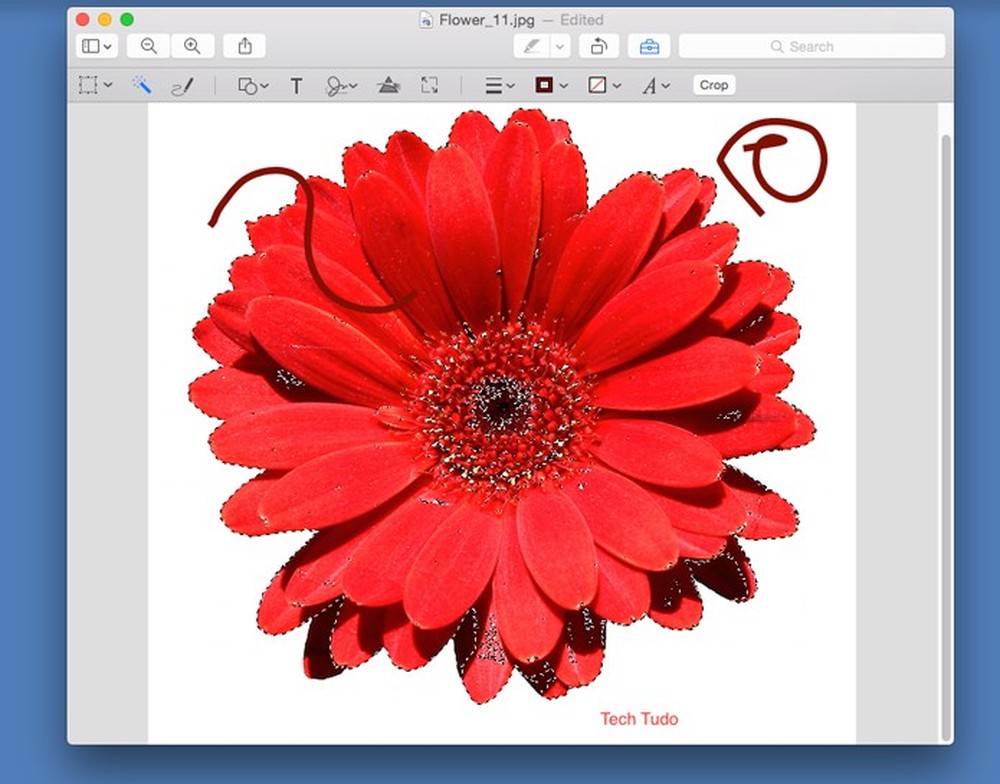
Task: Open the Shape Style line thickness dropdown
Action: (497, 85)
